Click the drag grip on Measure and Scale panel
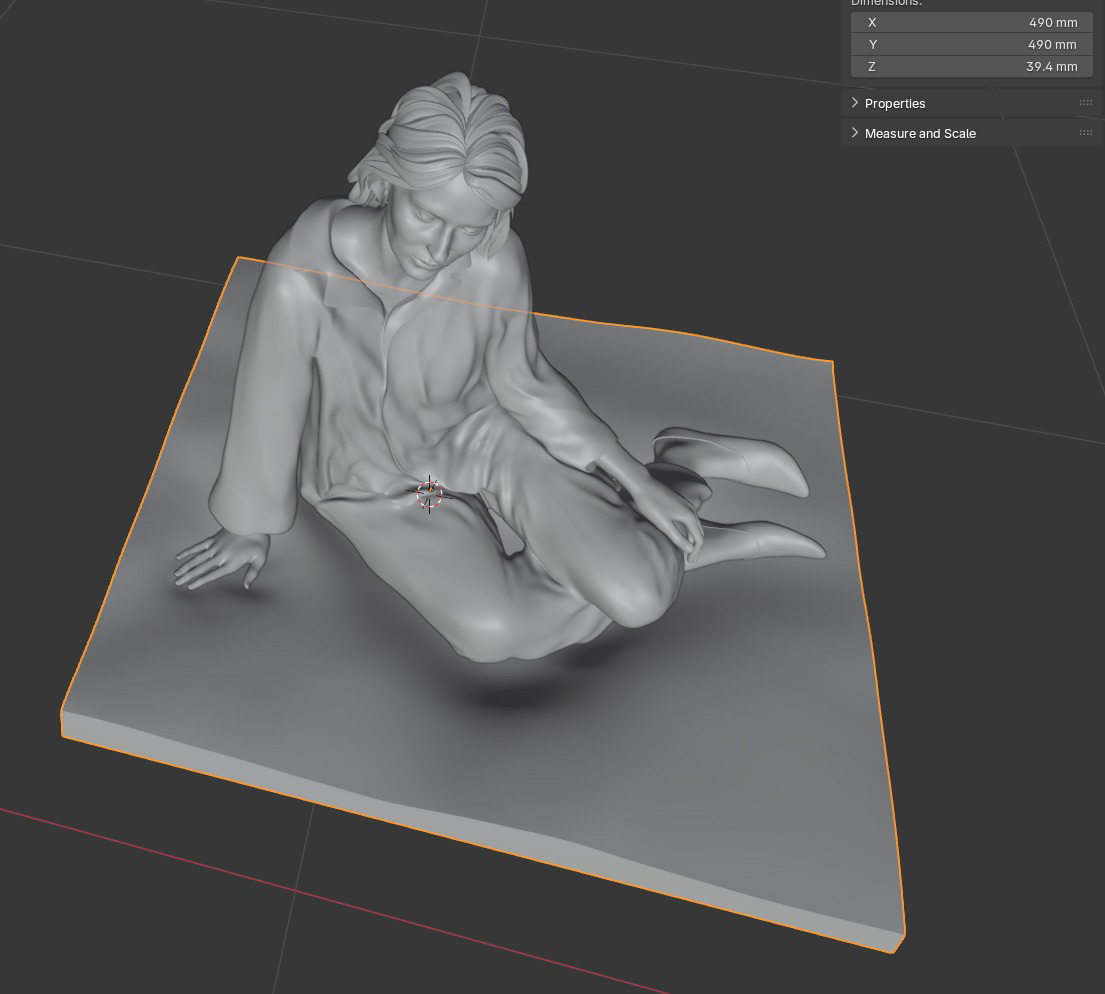The height and width of the screenshot is (994, 1105). coord(1085,133)
